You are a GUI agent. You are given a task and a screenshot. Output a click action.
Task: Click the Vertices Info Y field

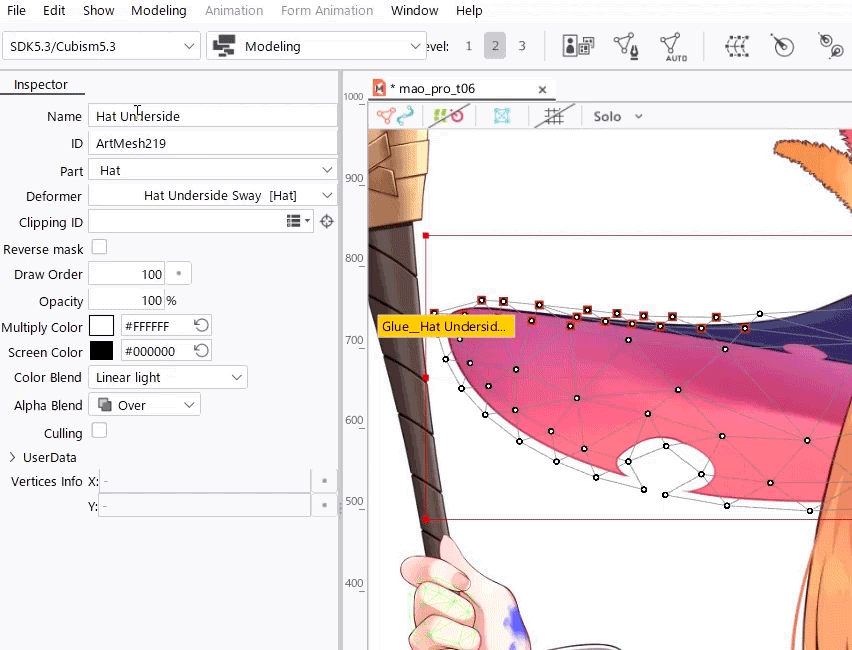pyautogui.click(x=204, y=506)
